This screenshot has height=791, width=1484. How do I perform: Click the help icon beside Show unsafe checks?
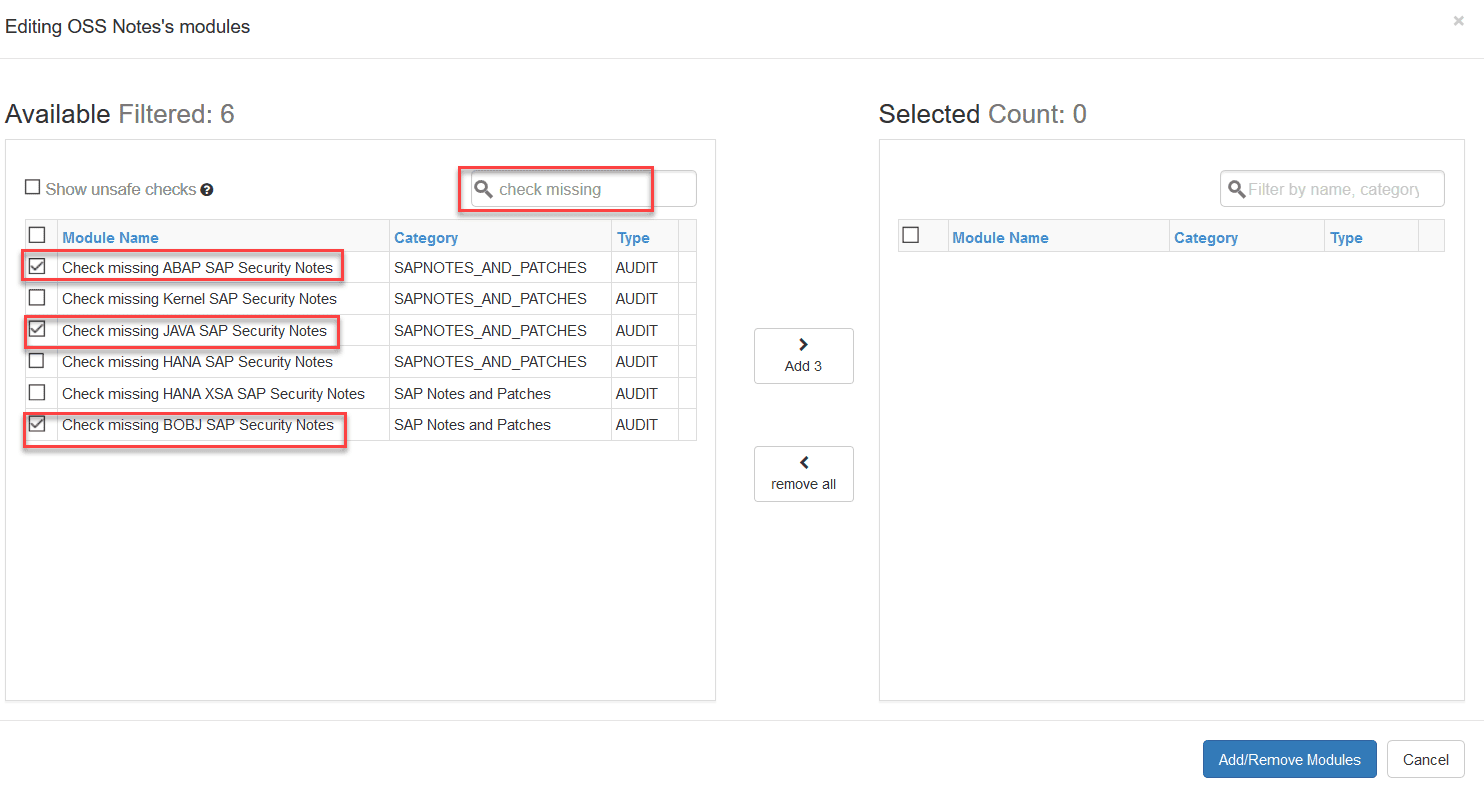pos(207,190)
